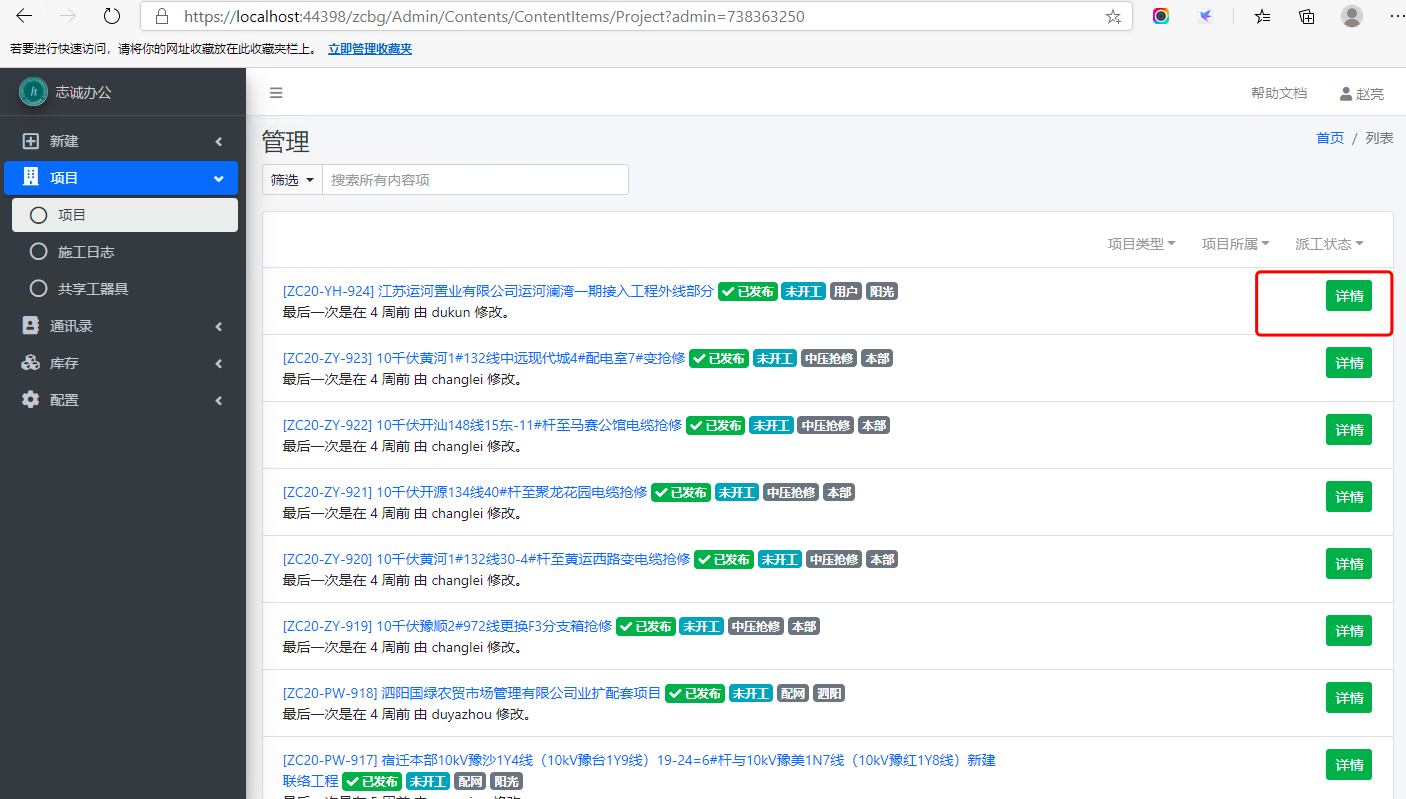Click the 库存 inventory icon
The height and width of the screenshot is (799, 1406).
point(29,362)
